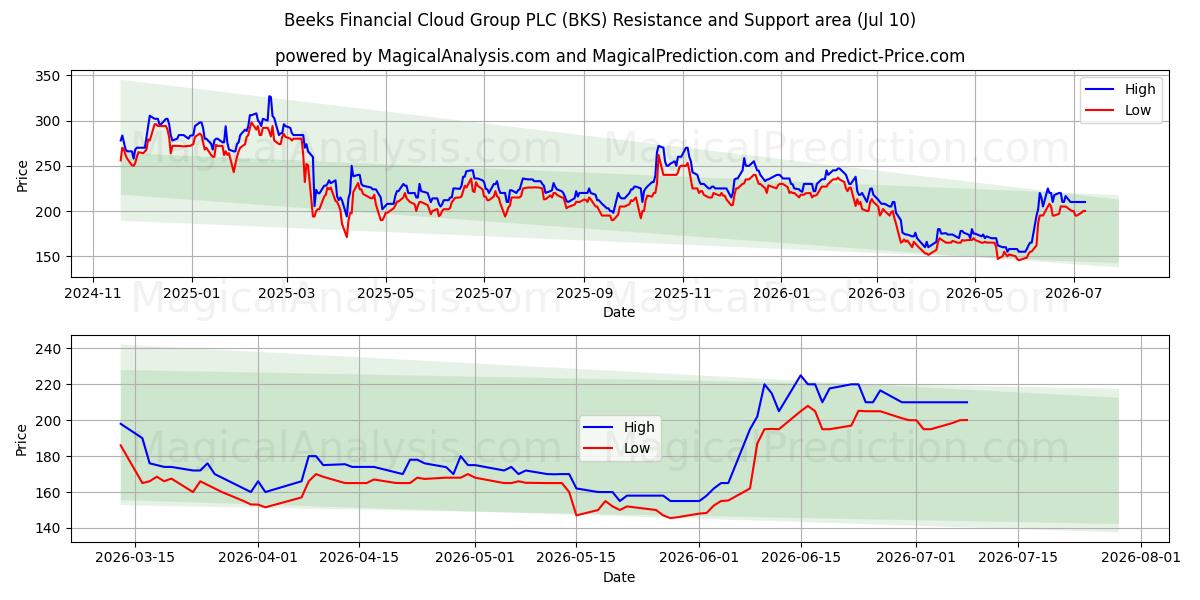
Task: Click the 2024-11 tick label on upper chart
Action: (93, 294)
